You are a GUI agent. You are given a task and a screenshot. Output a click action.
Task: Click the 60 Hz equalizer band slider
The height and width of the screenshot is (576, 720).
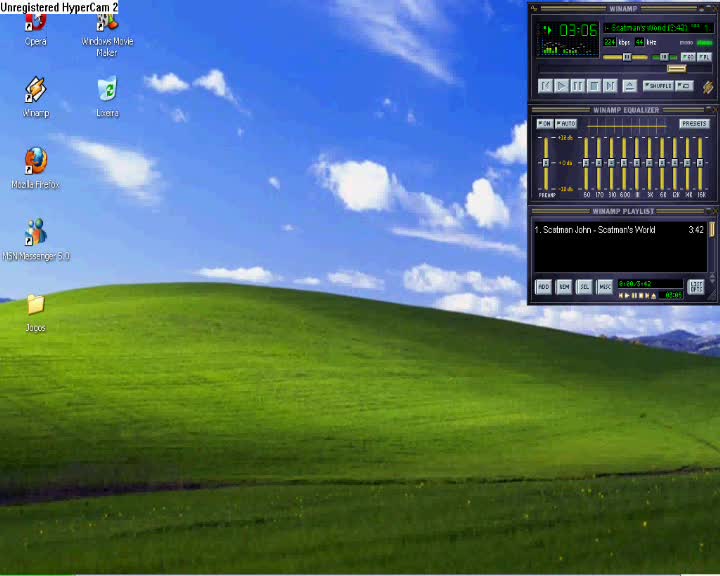click(586, 163)
